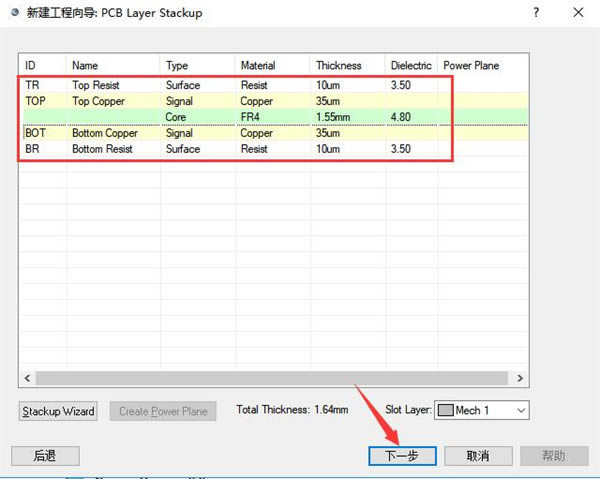Click the 1.55mm thickness cell
This screenshot has width=600, height=479.
pos(334,117)
